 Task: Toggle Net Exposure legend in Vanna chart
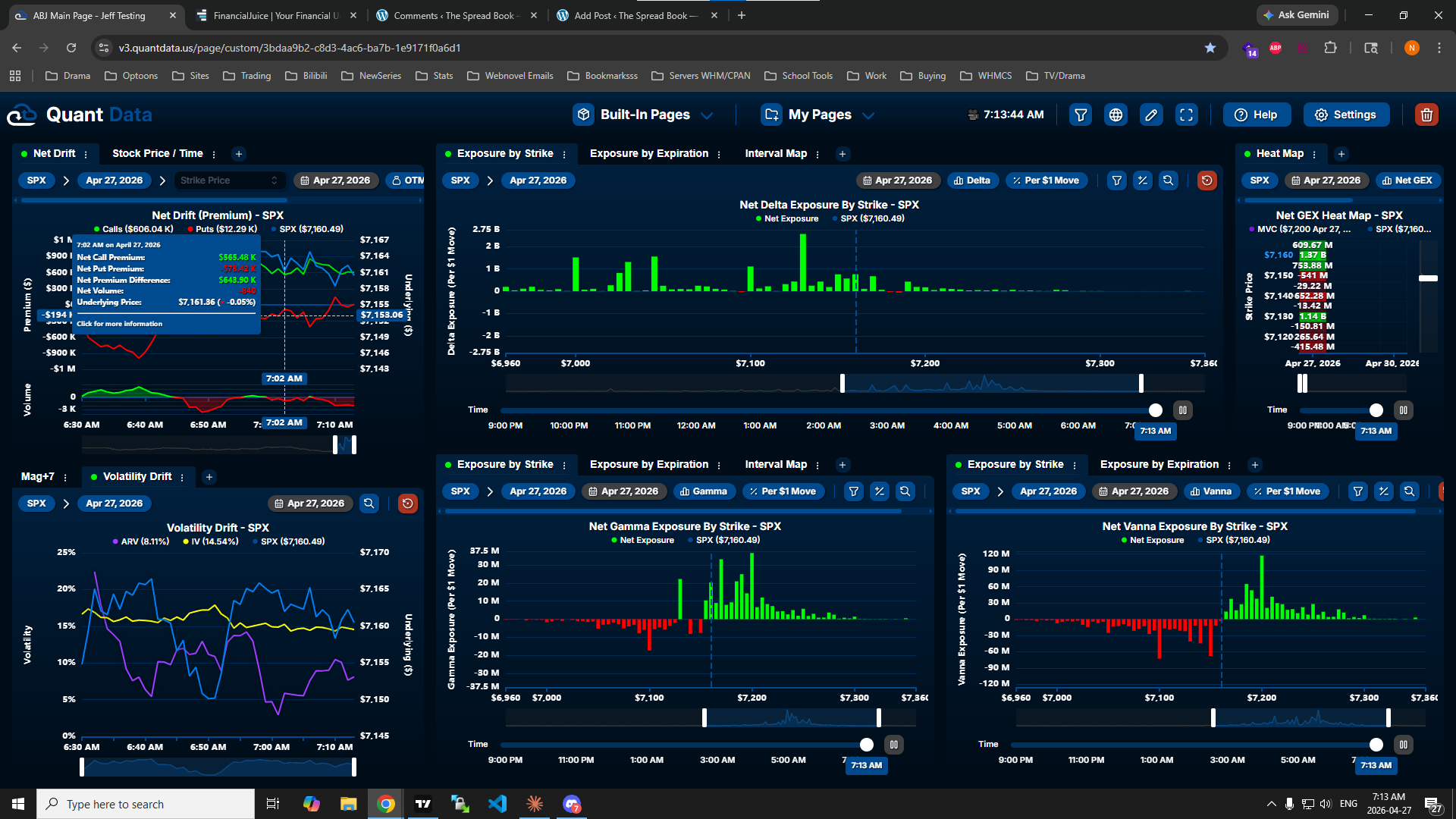click(1152, 540)
